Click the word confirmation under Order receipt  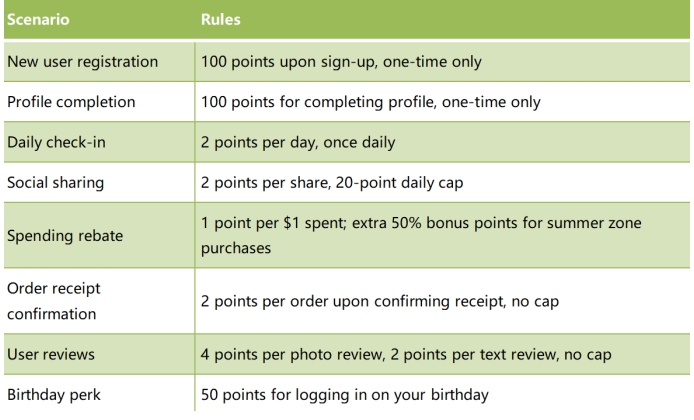51,314
